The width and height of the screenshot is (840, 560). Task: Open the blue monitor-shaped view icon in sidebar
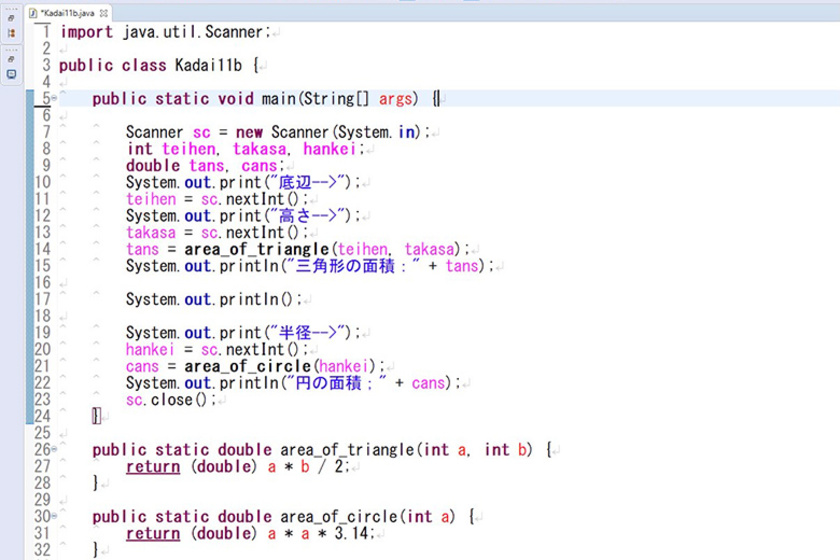(11, 74)
